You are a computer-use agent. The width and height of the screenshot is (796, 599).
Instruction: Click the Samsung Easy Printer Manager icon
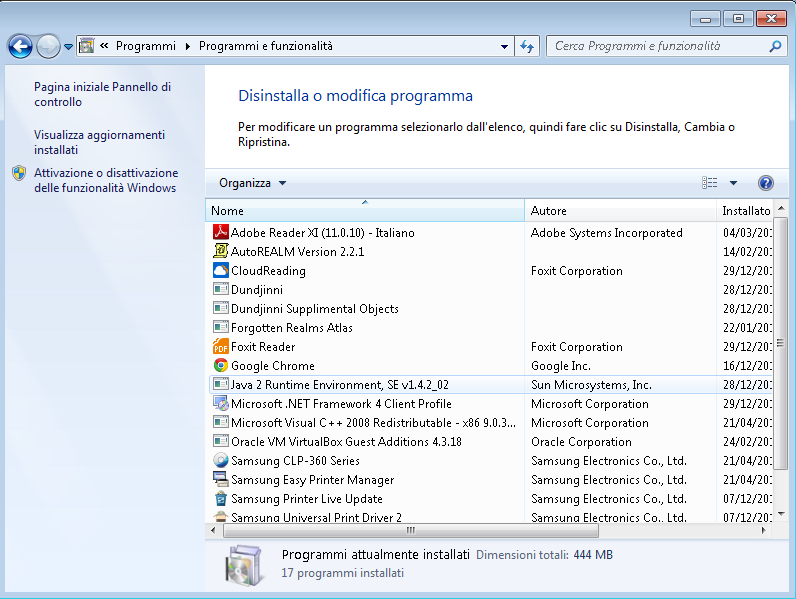click(221, 479)
